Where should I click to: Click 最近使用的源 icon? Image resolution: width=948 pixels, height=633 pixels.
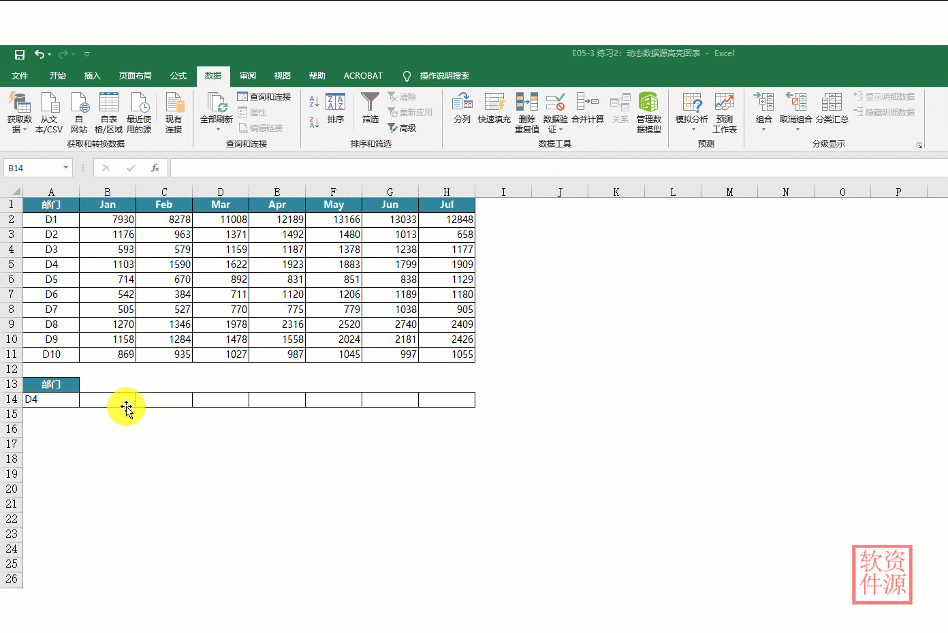[x=139, y=112]
